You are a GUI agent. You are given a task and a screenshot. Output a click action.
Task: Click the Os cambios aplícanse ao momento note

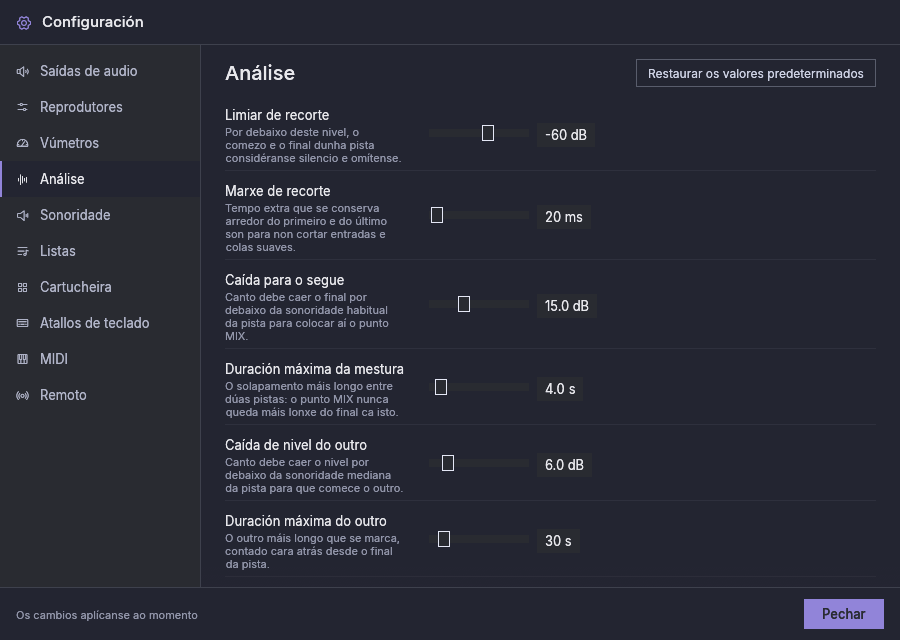[x=107, y=615]
